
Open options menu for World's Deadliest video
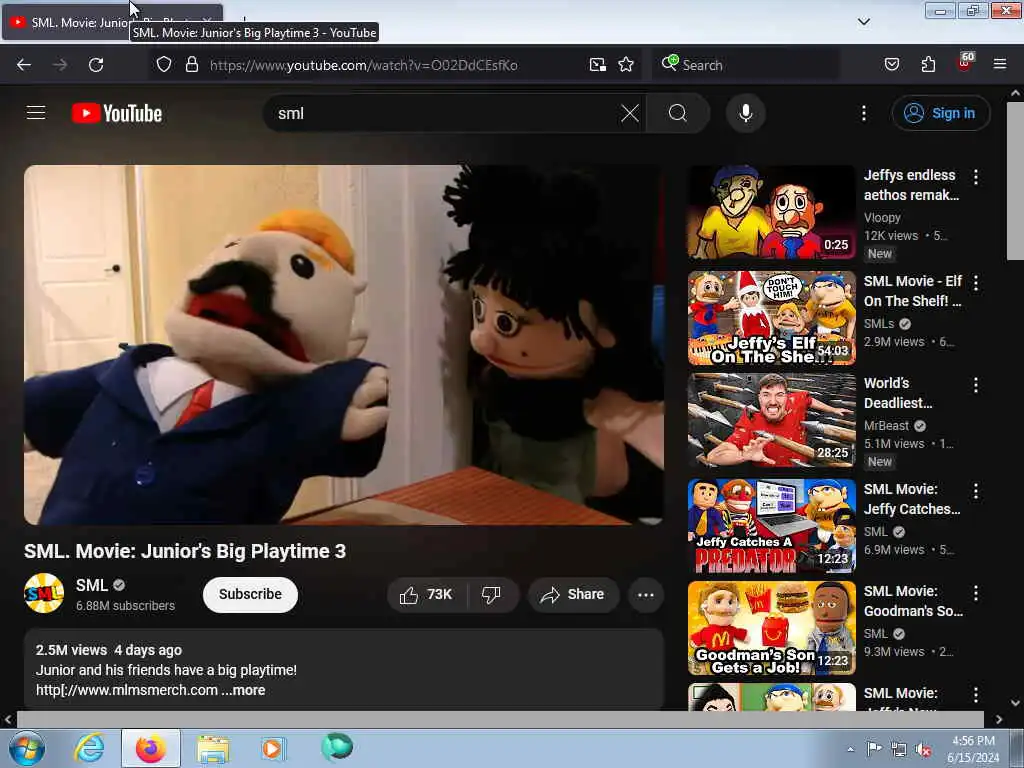pyautogui.click(x=976, y=385)
